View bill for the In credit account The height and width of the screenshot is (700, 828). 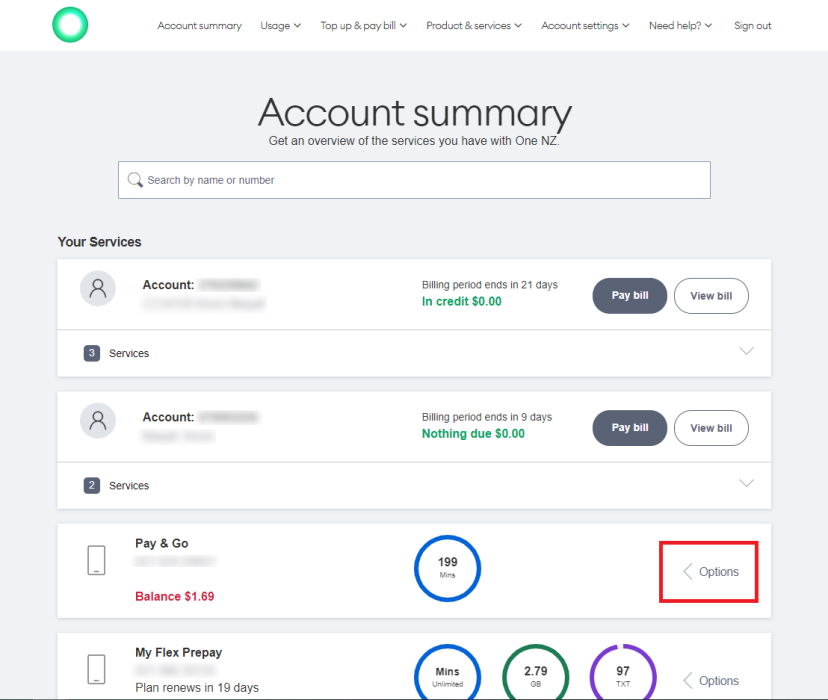coord(711,296)
